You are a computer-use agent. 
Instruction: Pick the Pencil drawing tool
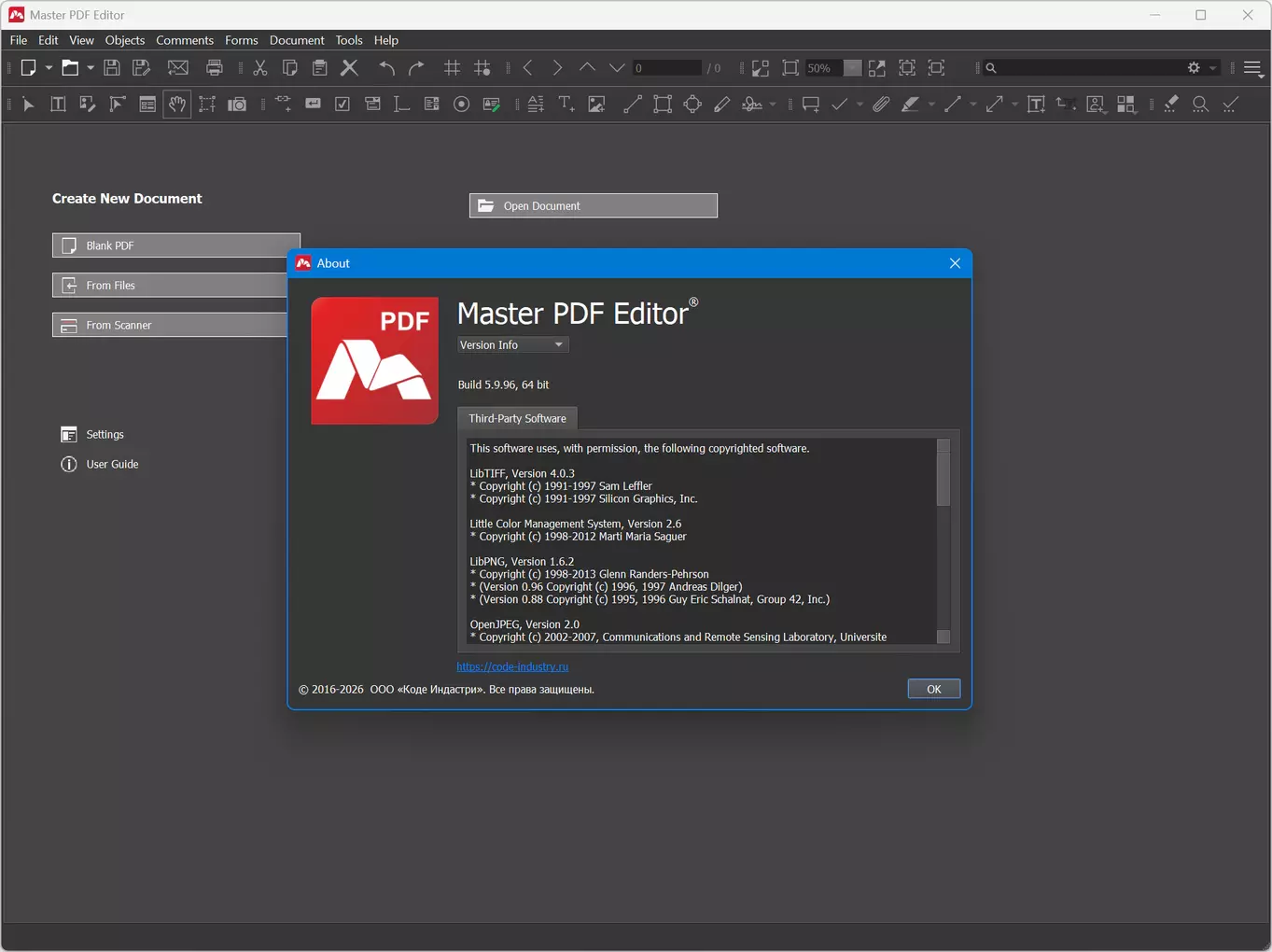click(721, 105)
